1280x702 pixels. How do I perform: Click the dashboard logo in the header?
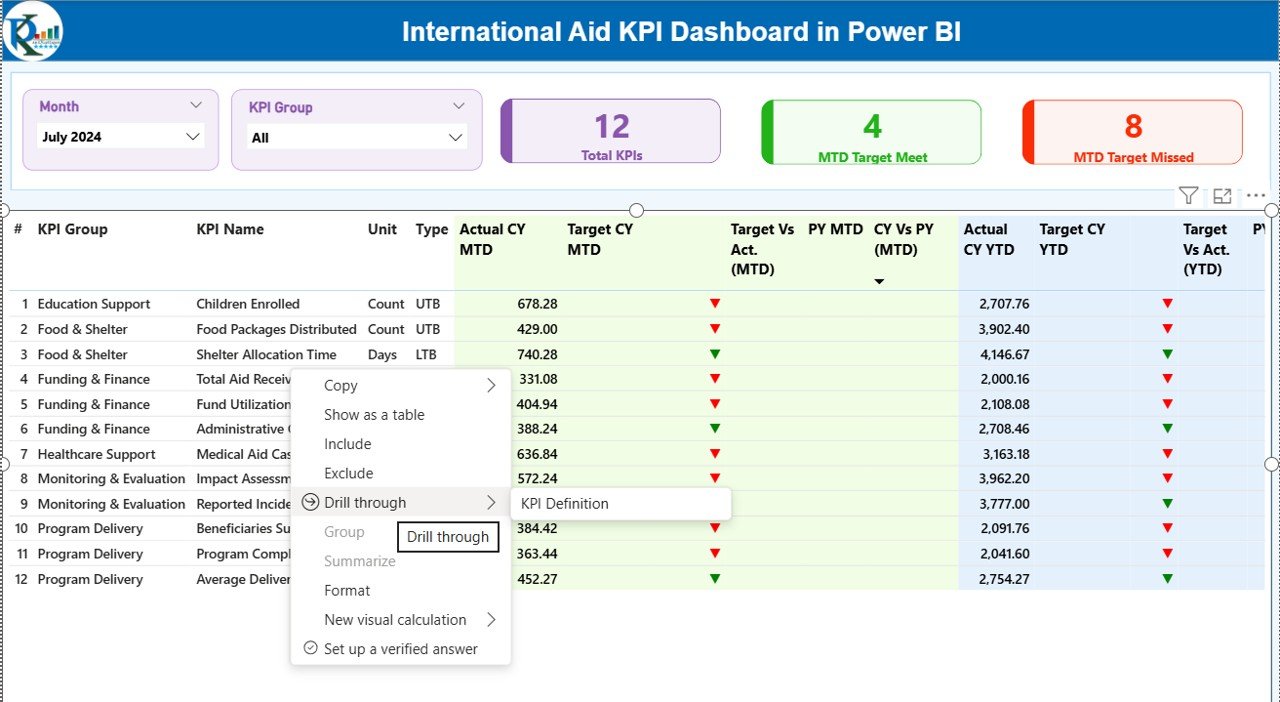[x=33, y=31]
